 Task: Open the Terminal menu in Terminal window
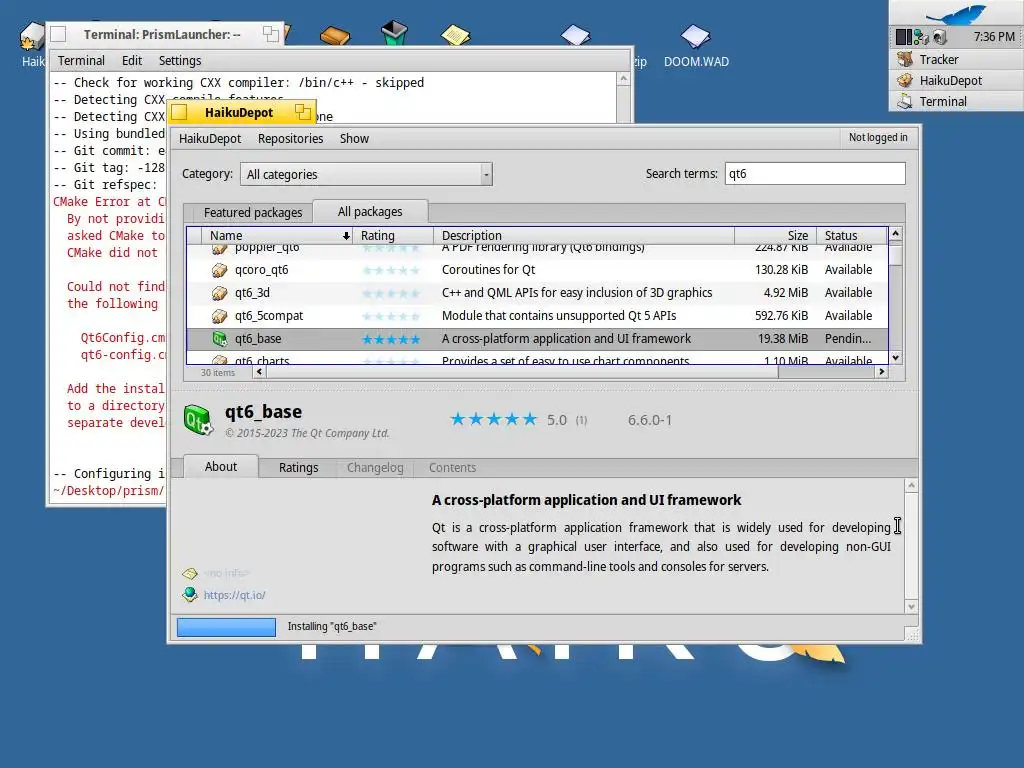pos(81,61)
